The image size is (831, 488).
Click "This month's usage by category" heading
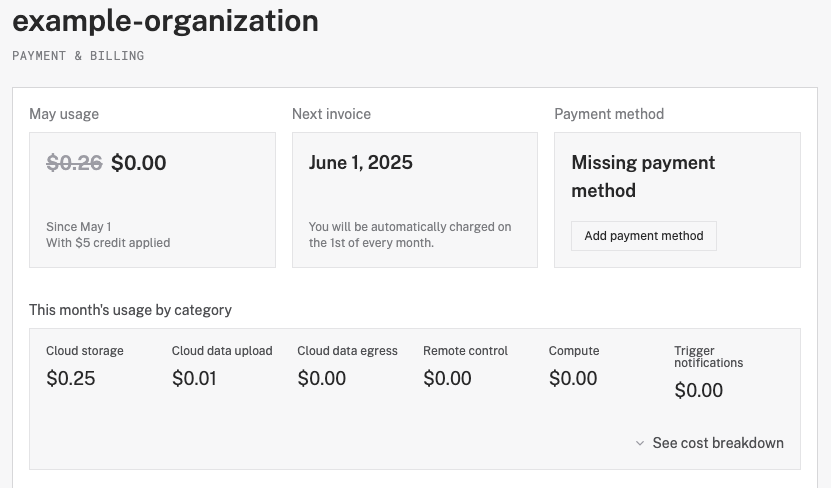(x=130, y=310)
